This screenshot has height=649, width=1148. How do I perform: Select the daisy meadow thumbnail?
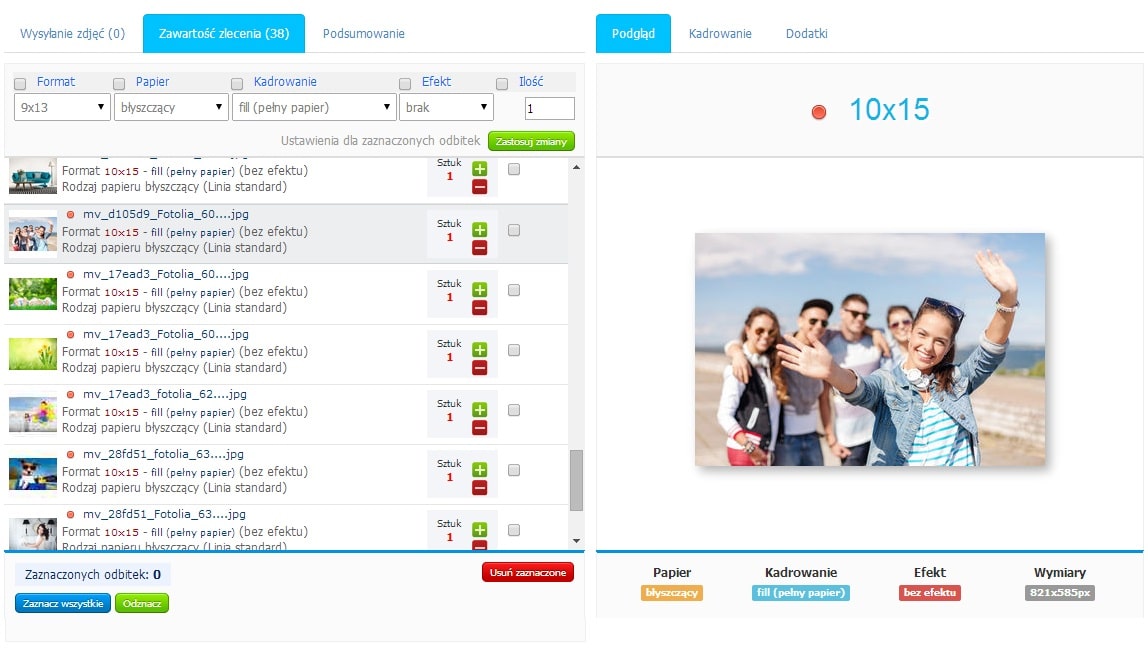click(x=32, y=294)
